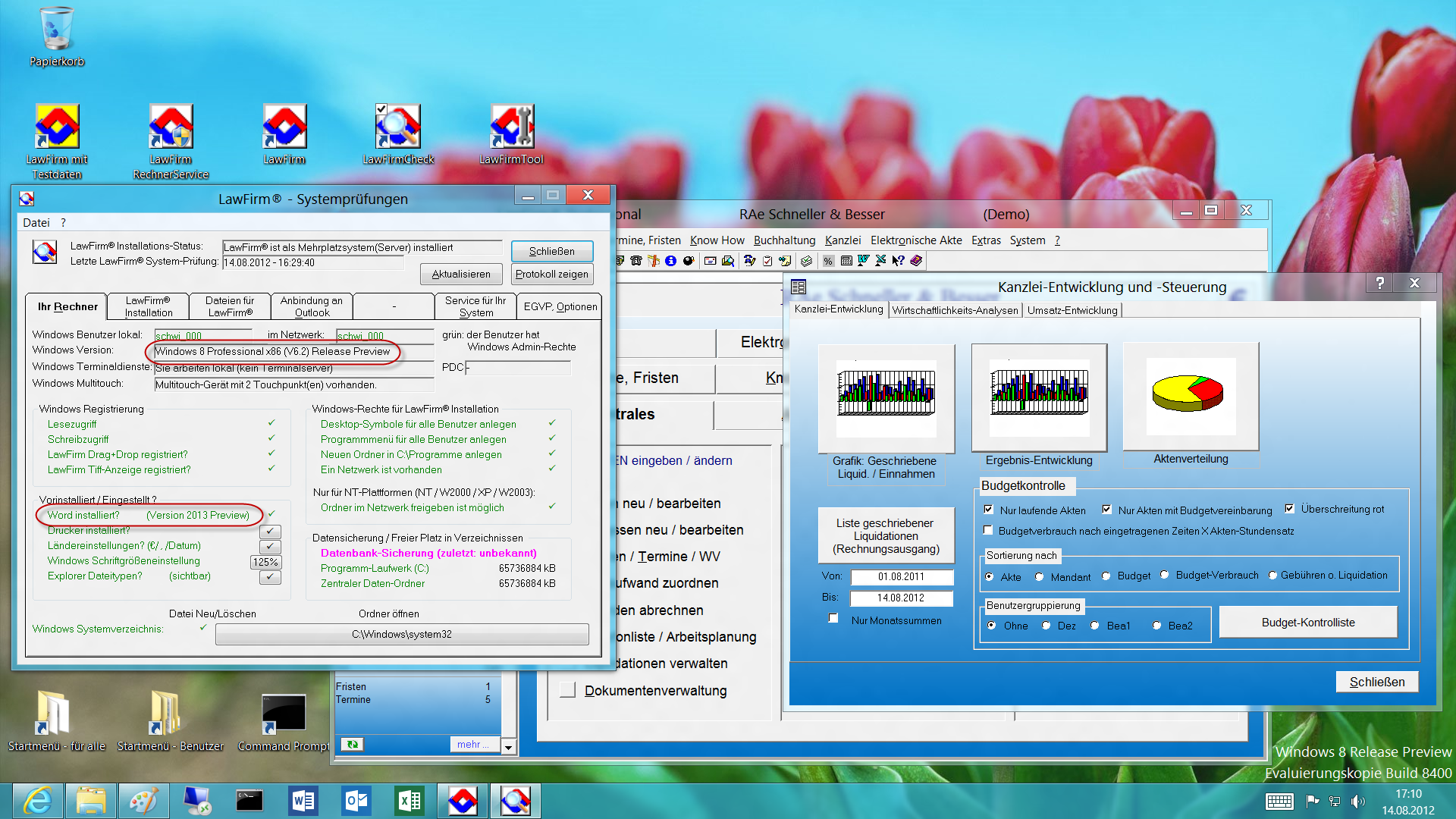The image size is (1456, 819).
Task: Click the Budget-Kontrolliste button
Action: pyautogui.click(x=1307, y=622)
